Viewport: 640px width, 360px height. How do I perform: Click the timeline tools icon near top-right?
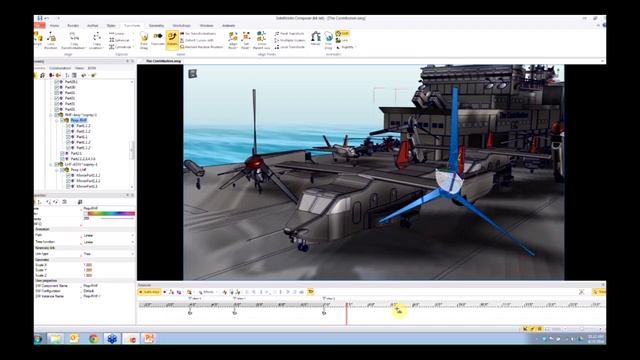pyautogui.click(x=582, y=292)
